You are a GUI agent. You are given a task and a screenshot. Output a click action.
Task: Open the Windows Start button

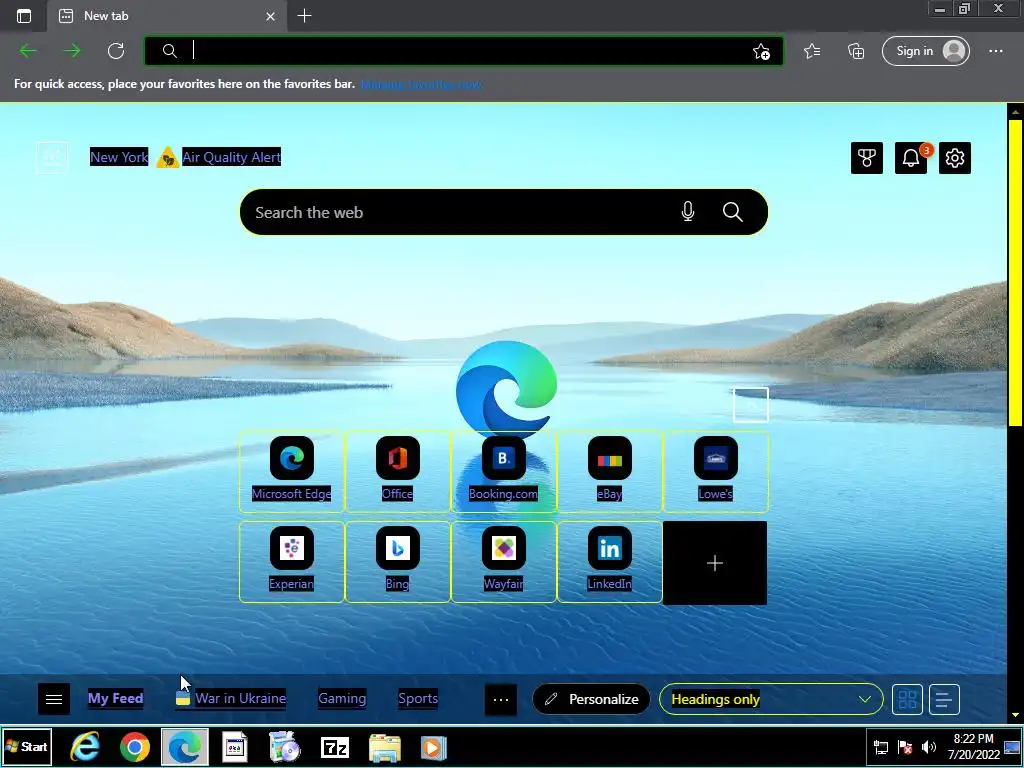pos(27,746)
